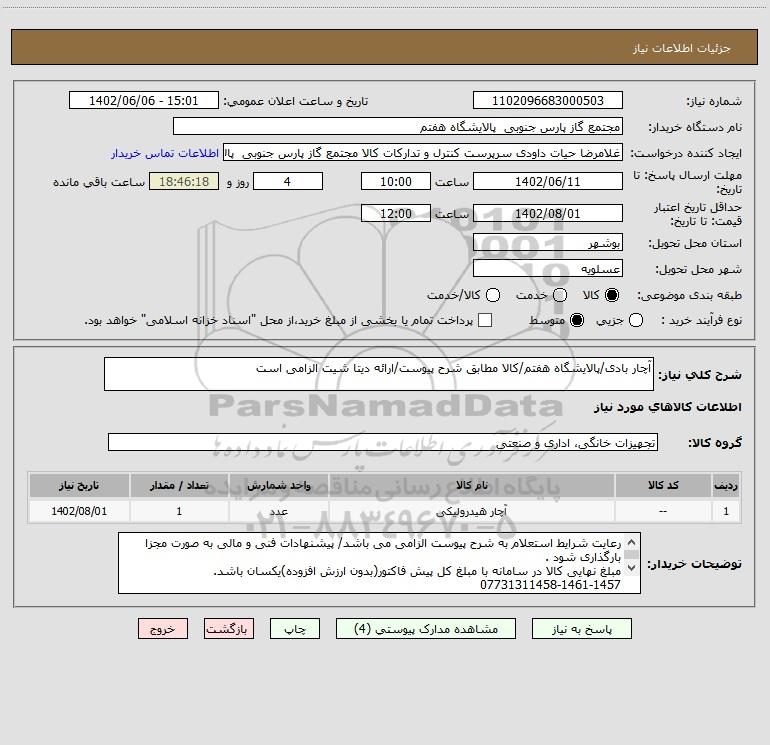770x745 pixels.
Task: Click general description text area آچار بادی
Action: tap(379, 374)
